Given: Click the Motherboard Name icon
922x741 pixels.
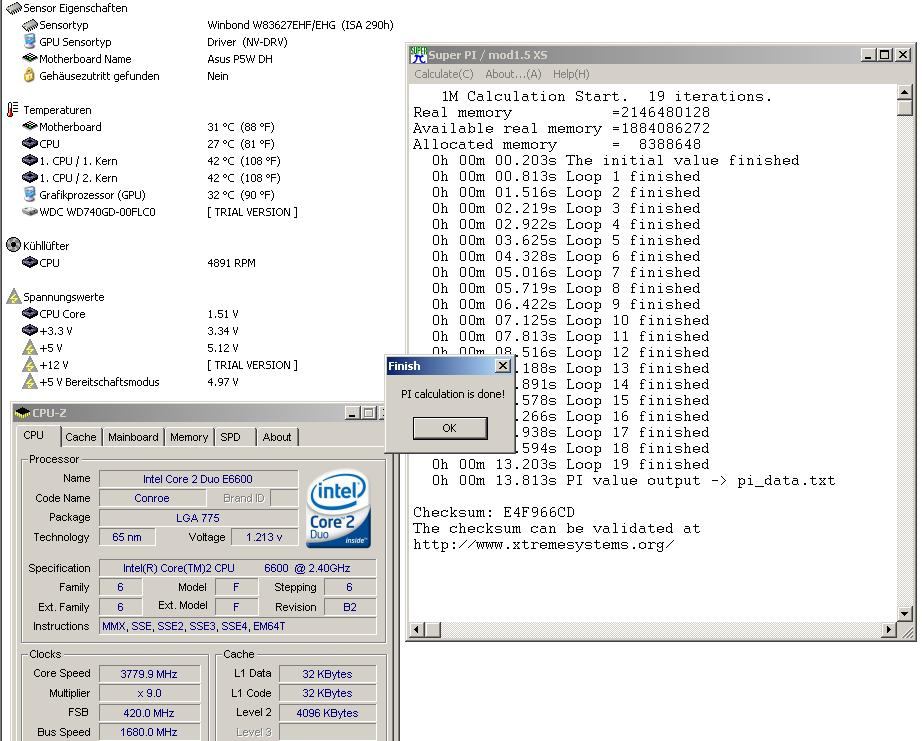Looking at the screenshot, I should [29, 58].
